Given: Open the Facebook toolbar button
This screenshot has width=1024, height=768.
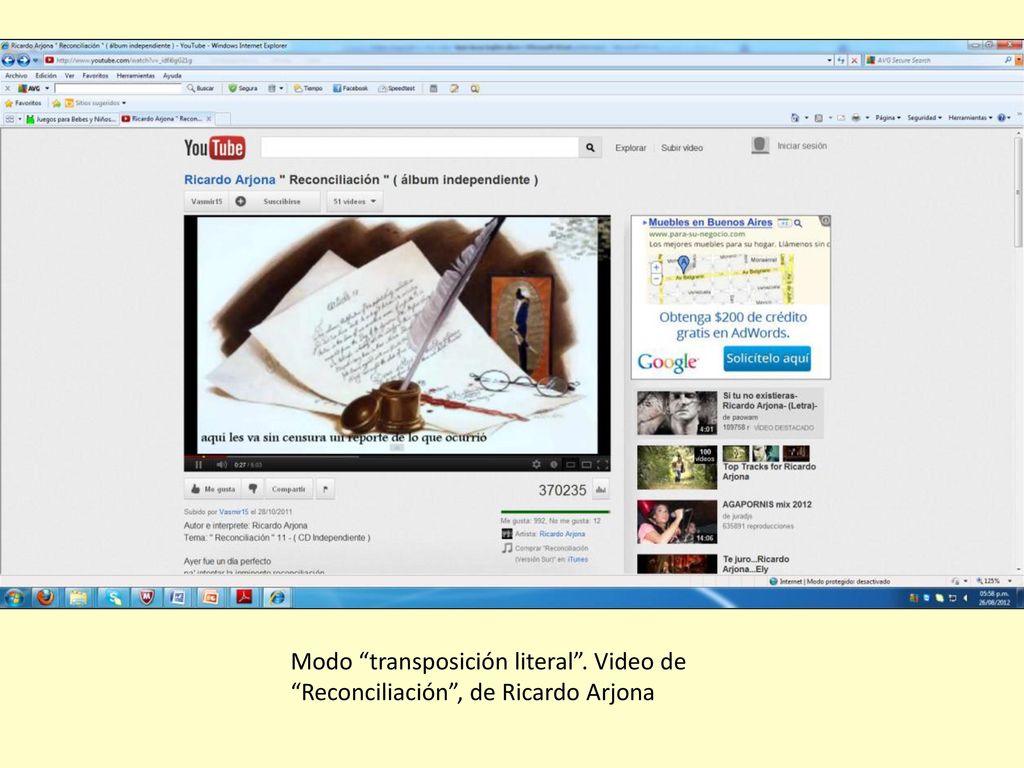Looking at the screenshot, I should click(350, 88).
